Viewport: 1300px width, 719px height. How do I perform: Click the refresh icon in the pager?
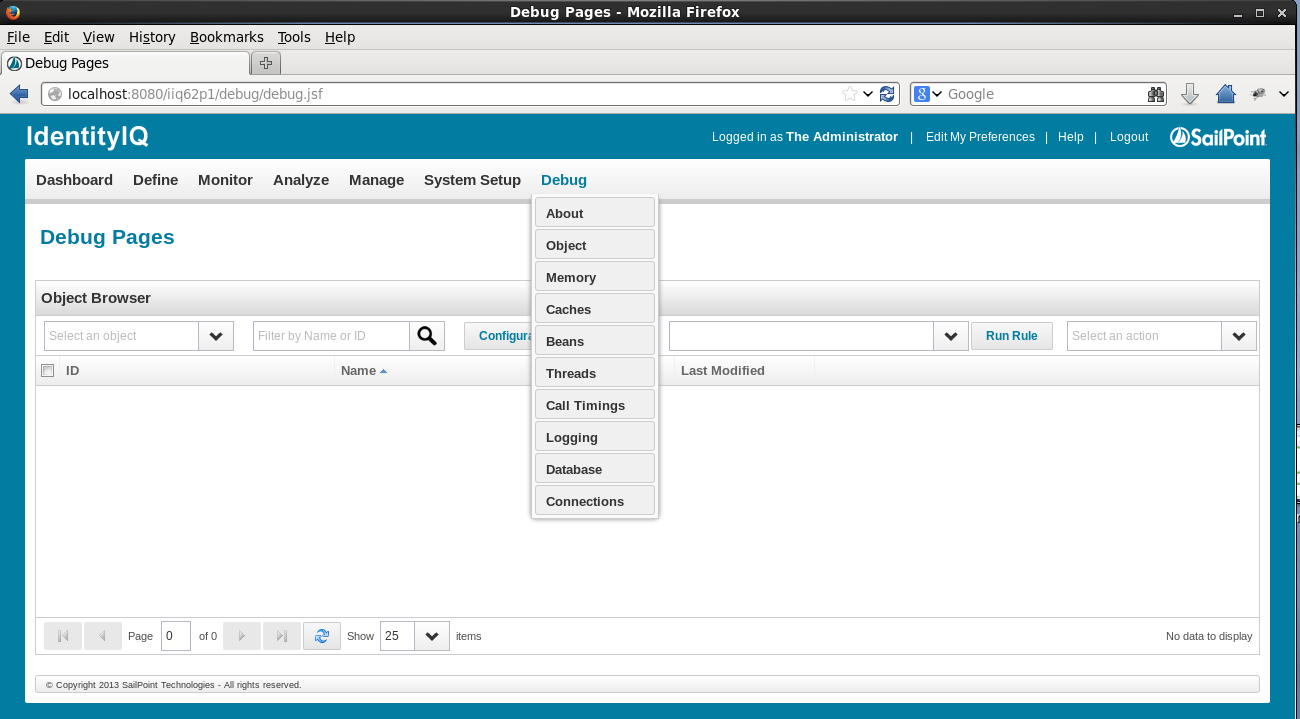(321, 635)
